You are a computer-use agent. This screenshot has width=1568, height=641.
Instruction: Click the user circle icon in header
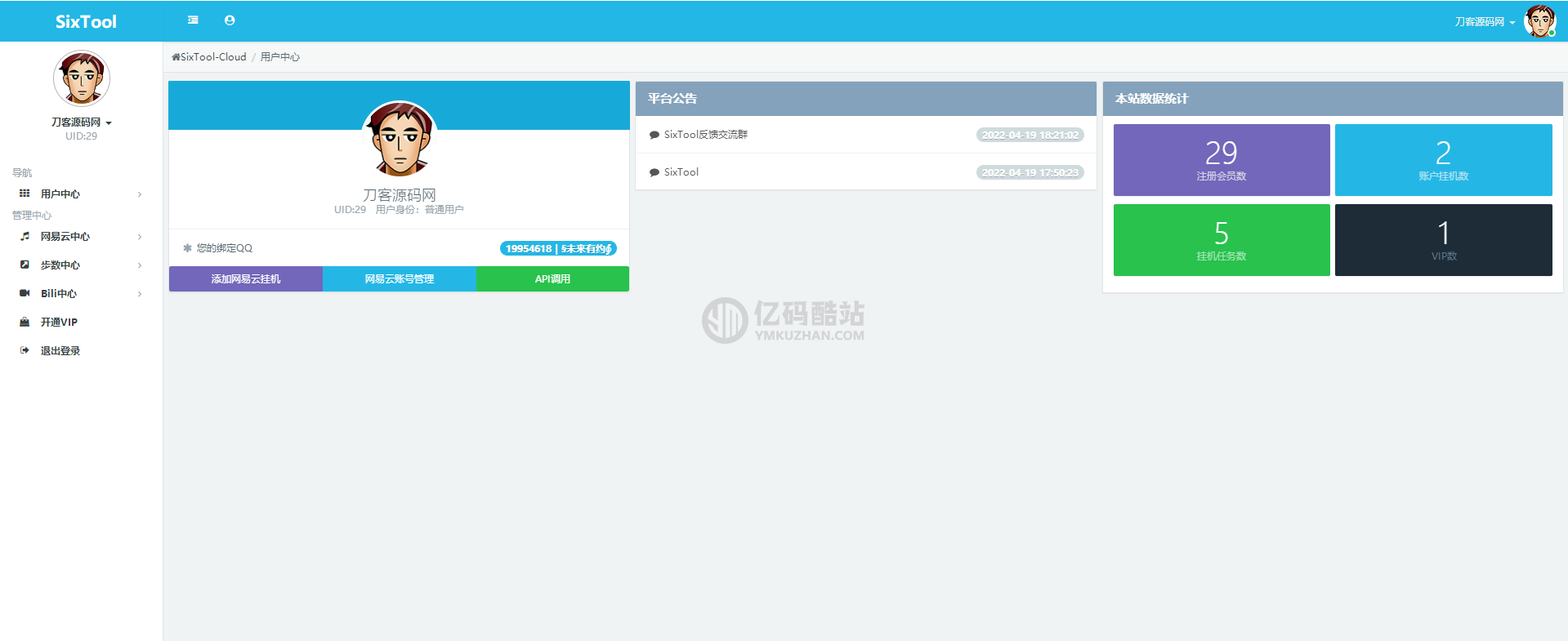(230, 20)
